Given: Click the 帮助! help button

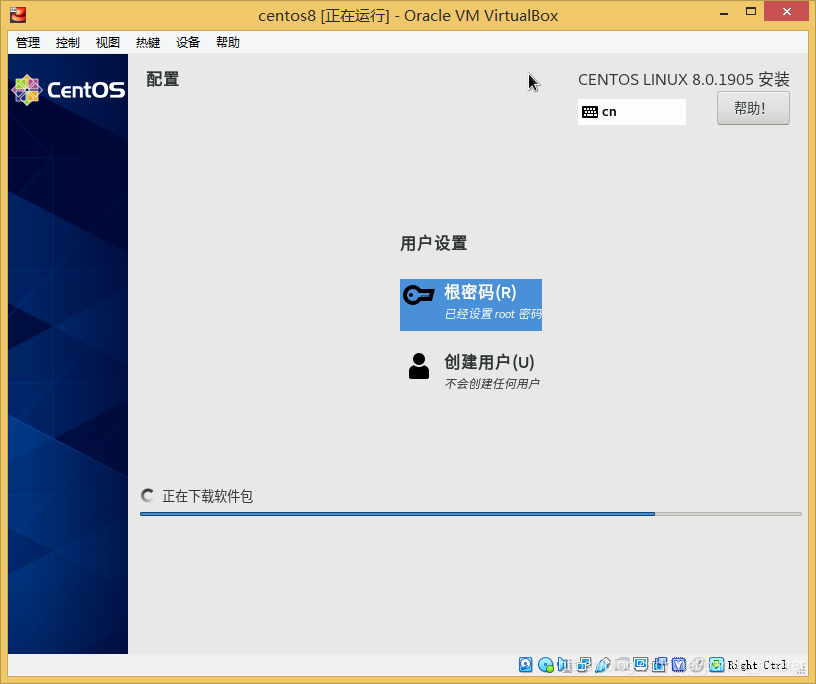Looking at the screenshot, I should tap(753, 108).
